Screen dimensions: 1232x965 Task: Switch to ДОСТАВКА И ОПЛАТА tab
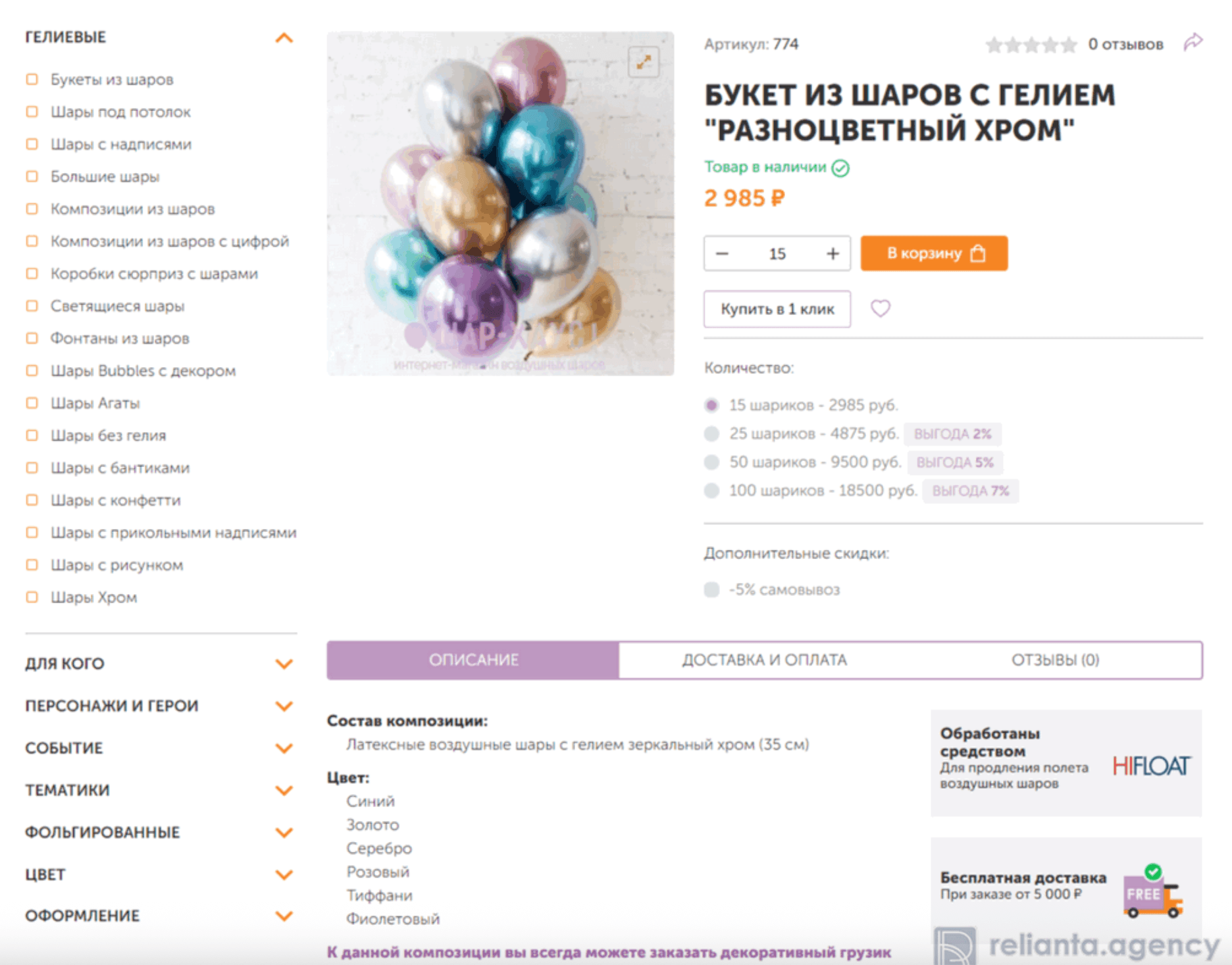click(x=764, y=660)
